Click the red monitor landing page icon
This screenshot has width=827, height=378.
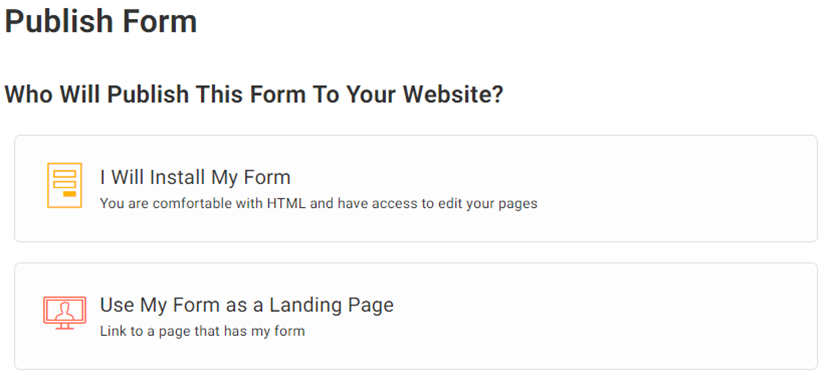coord(64,313)
